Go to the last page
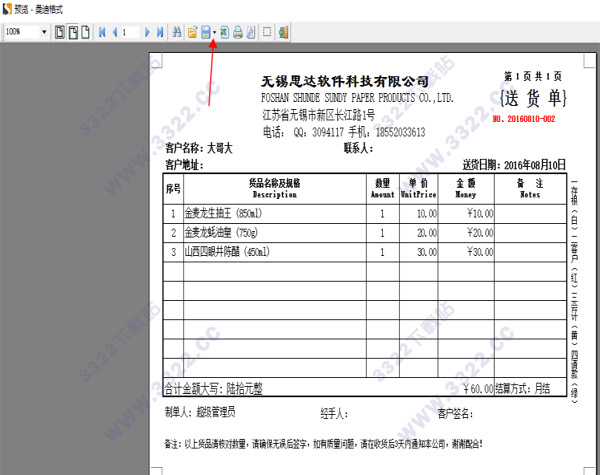 pos(160,32)
